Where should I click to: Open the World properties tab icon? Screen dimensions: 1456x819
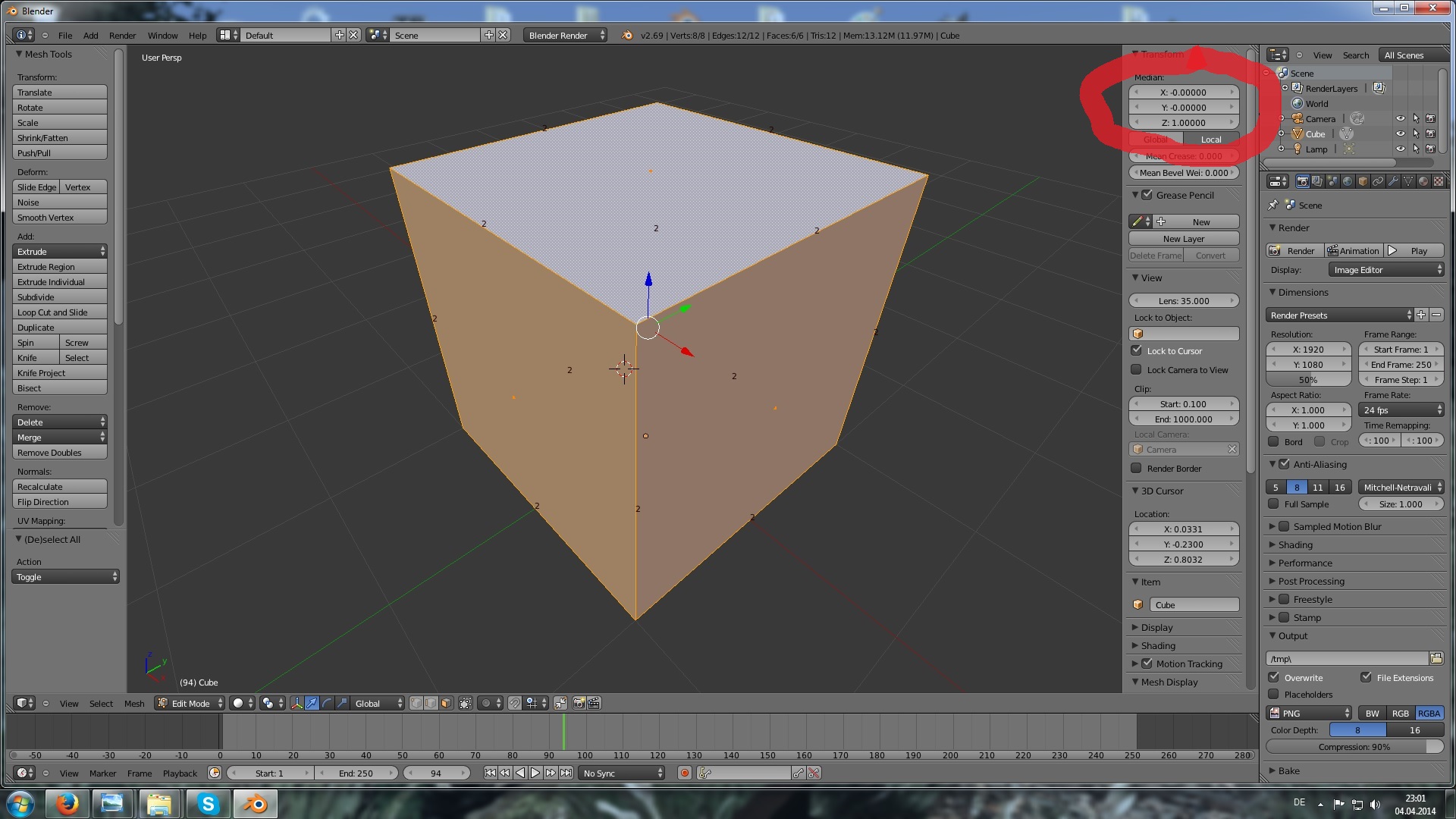(1347, 181)
